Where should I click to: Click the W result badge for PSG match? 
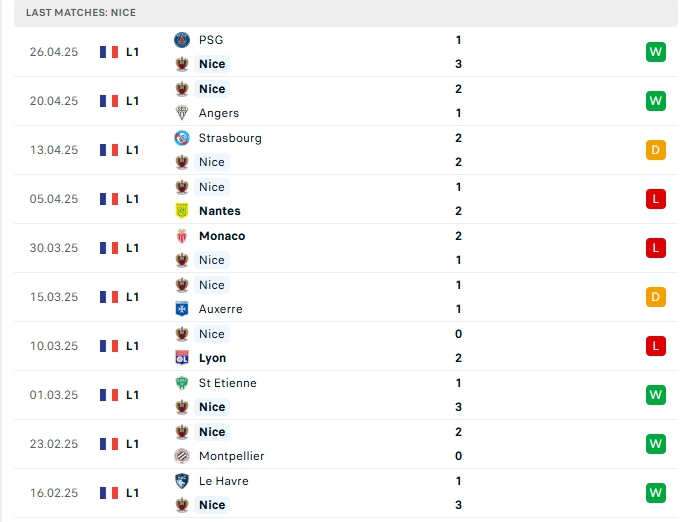(655, 52)
